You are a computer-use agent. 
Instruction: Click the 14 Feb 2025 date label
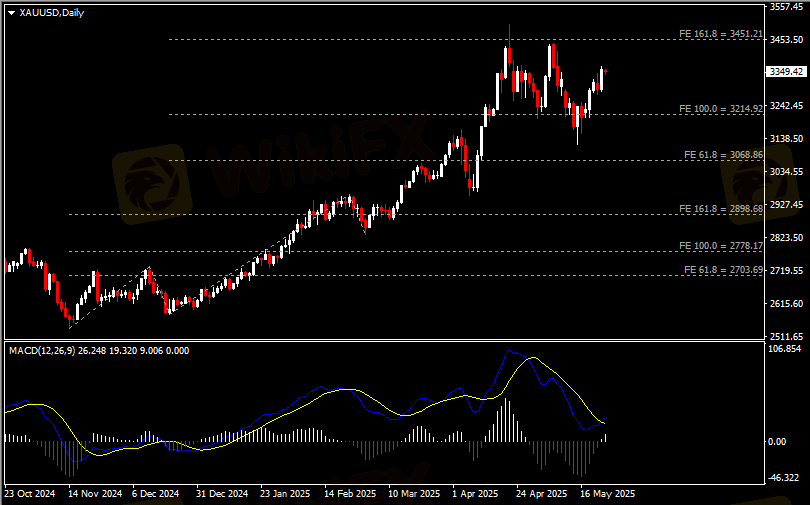350,494
